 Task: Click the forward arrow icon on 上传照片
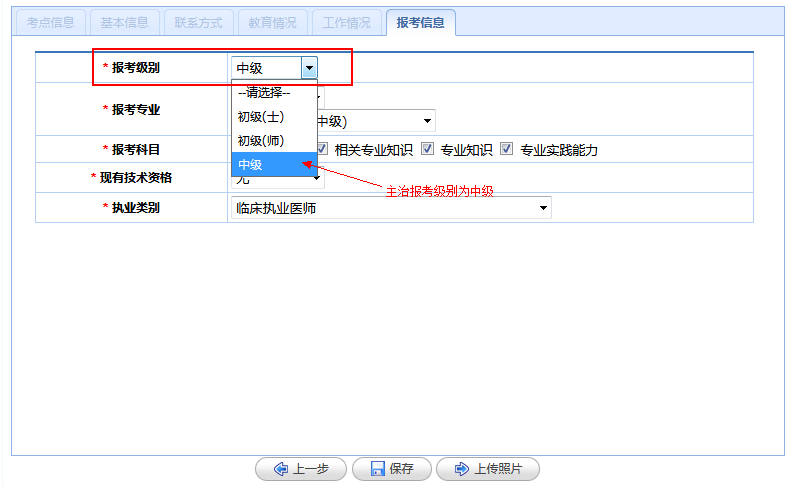coord(461,469)
